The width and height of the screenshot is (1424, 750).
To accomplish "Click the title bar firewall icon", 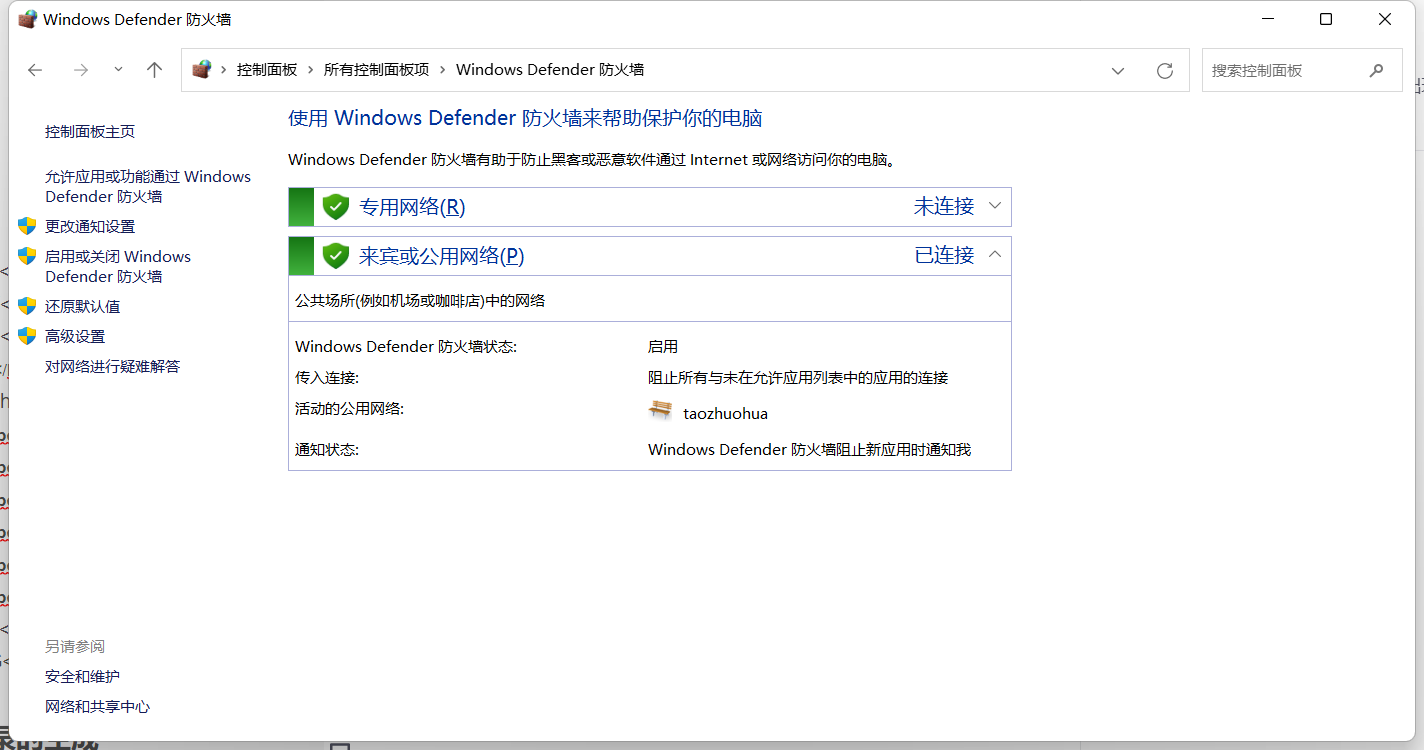I will (27, 19).
